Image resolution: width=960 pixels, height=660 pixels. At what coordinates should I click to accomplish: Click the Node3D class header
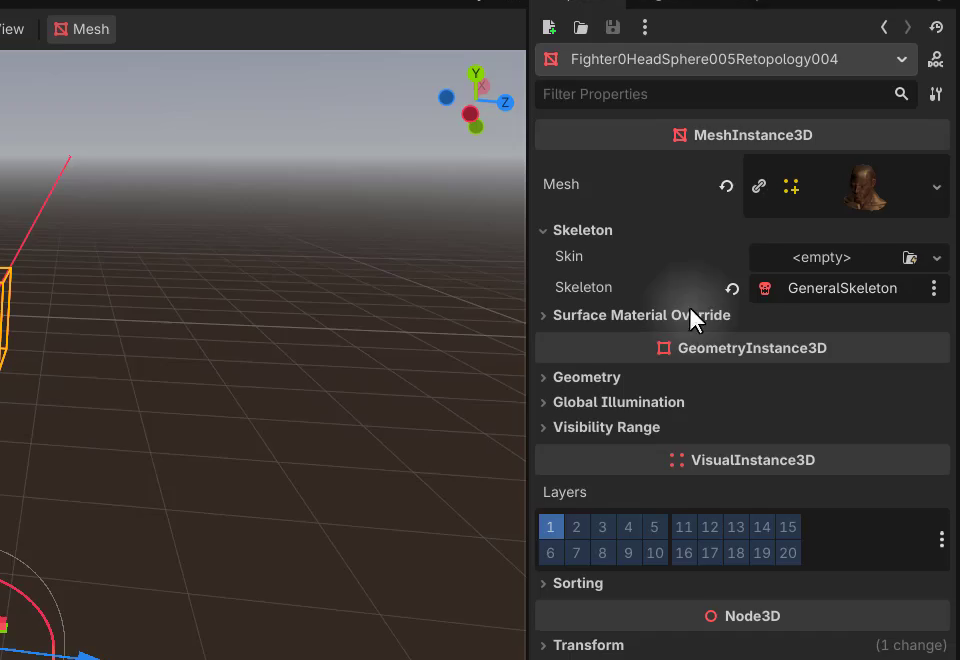tap(742, 617)
